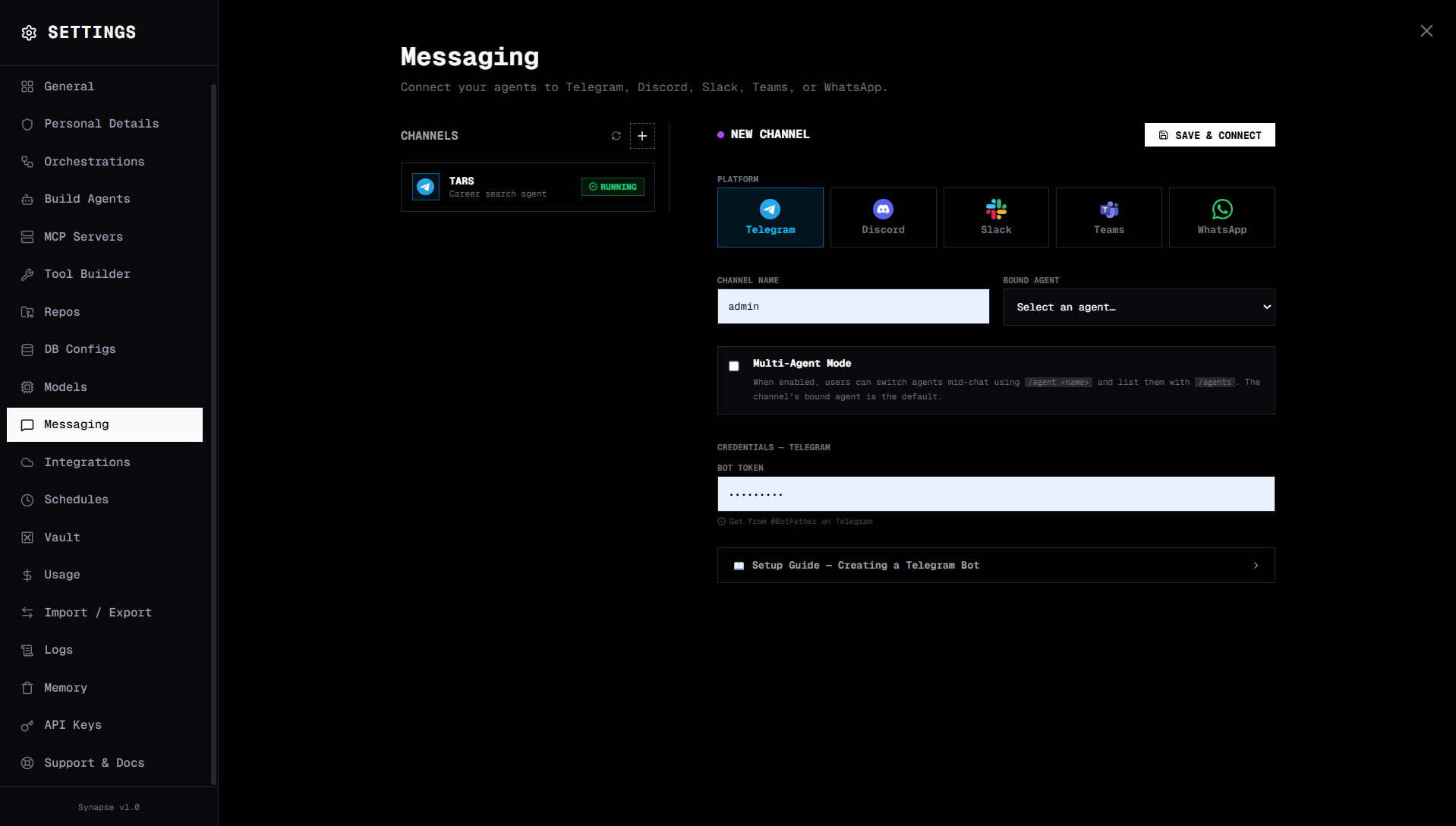Screen dimensions: 1456x826
Task: Open the General settings section
Action: [x=105, y=87]
